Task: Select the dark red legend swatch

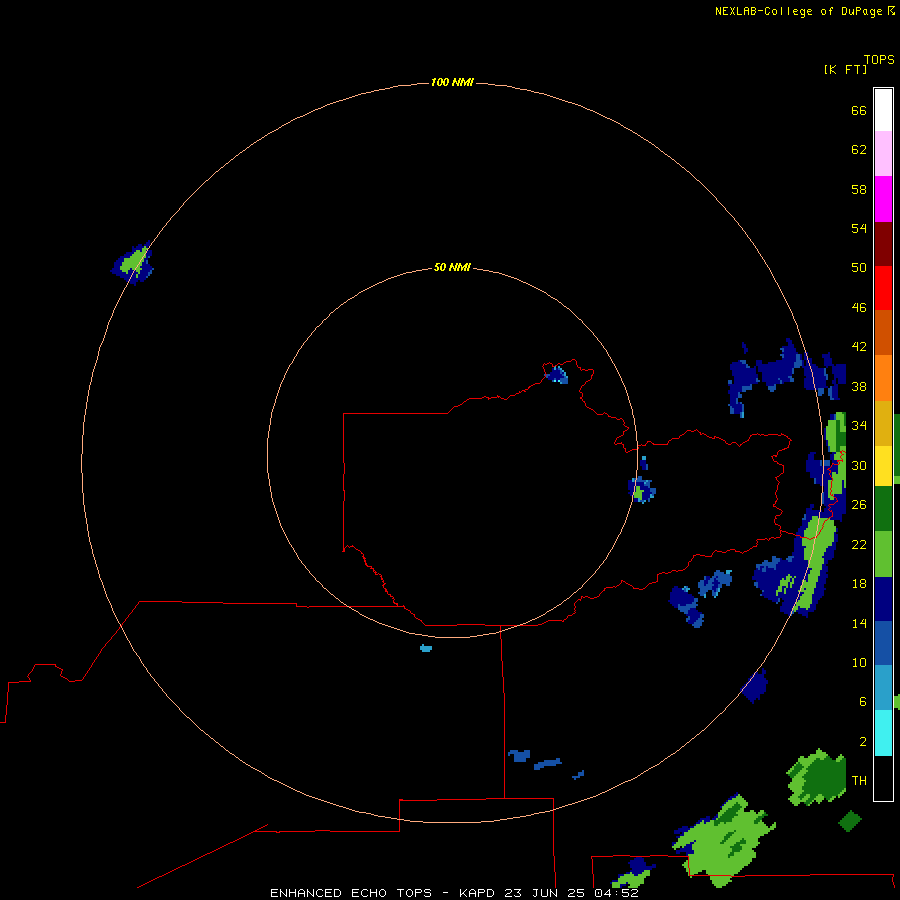Action: [883, 243]
